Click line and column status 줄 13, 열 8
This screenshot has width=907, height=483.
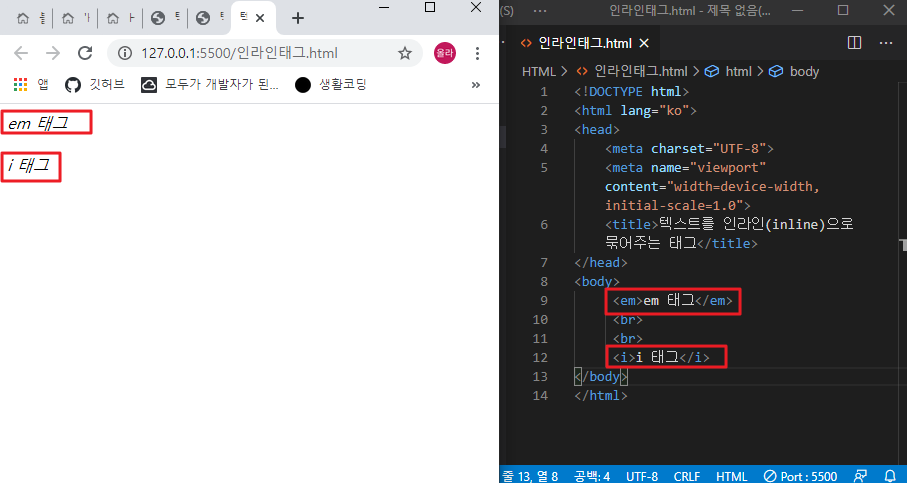[x=530, y=476]
